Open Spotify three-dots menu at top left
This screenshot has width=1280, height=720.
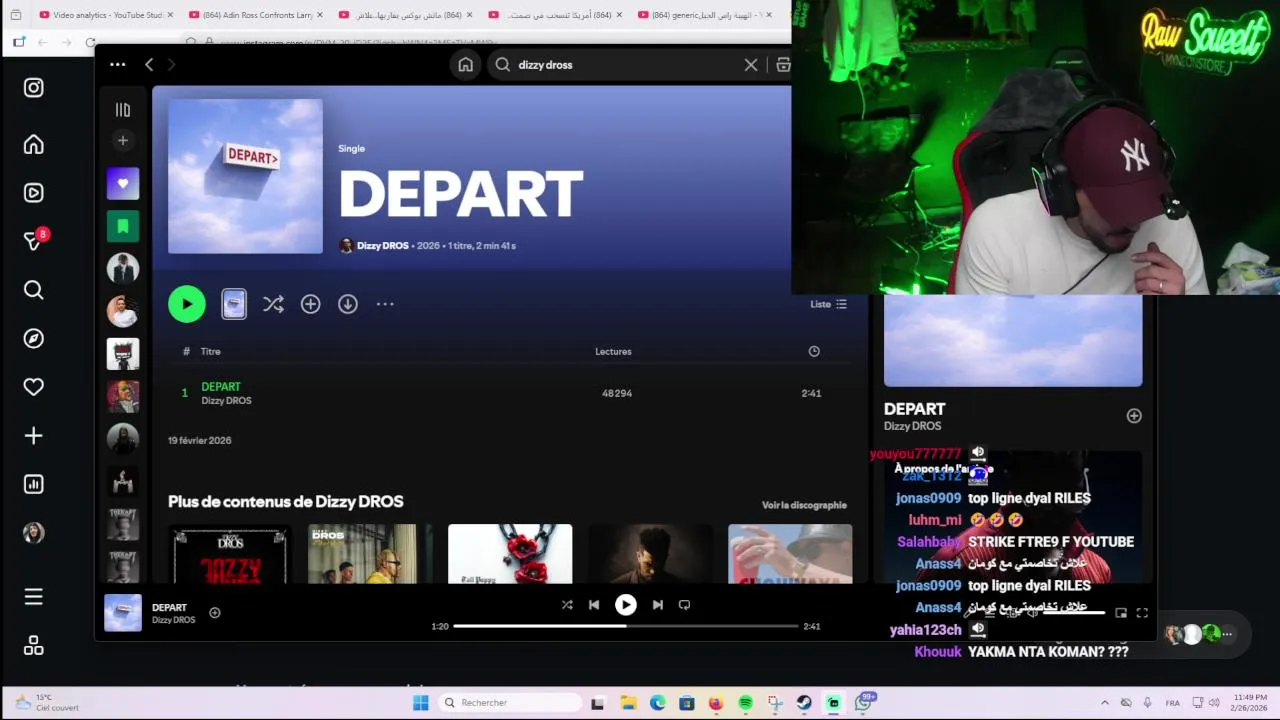pos(117,64)
